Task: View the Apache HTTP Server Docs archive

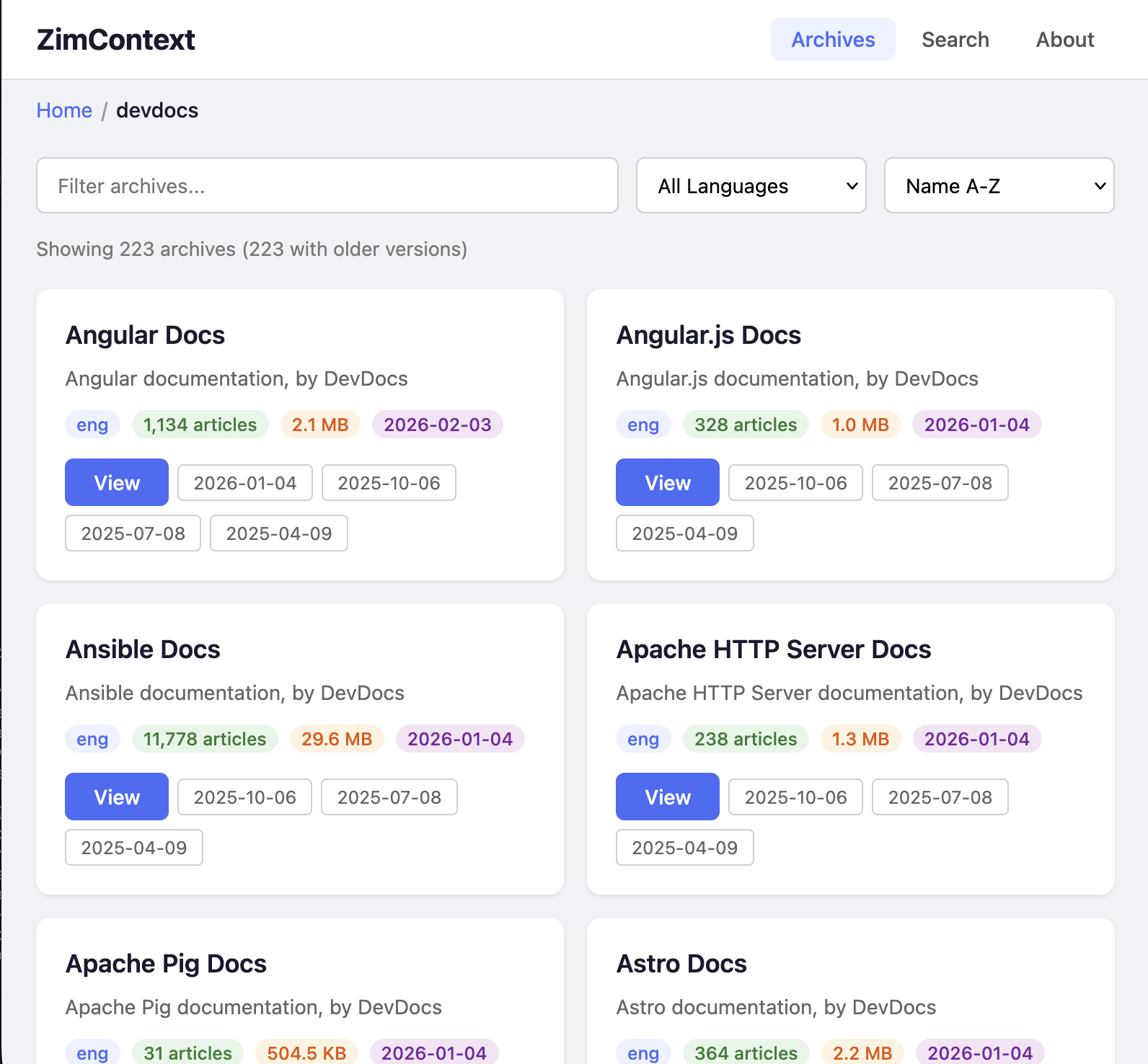Action: pos(667,797)
